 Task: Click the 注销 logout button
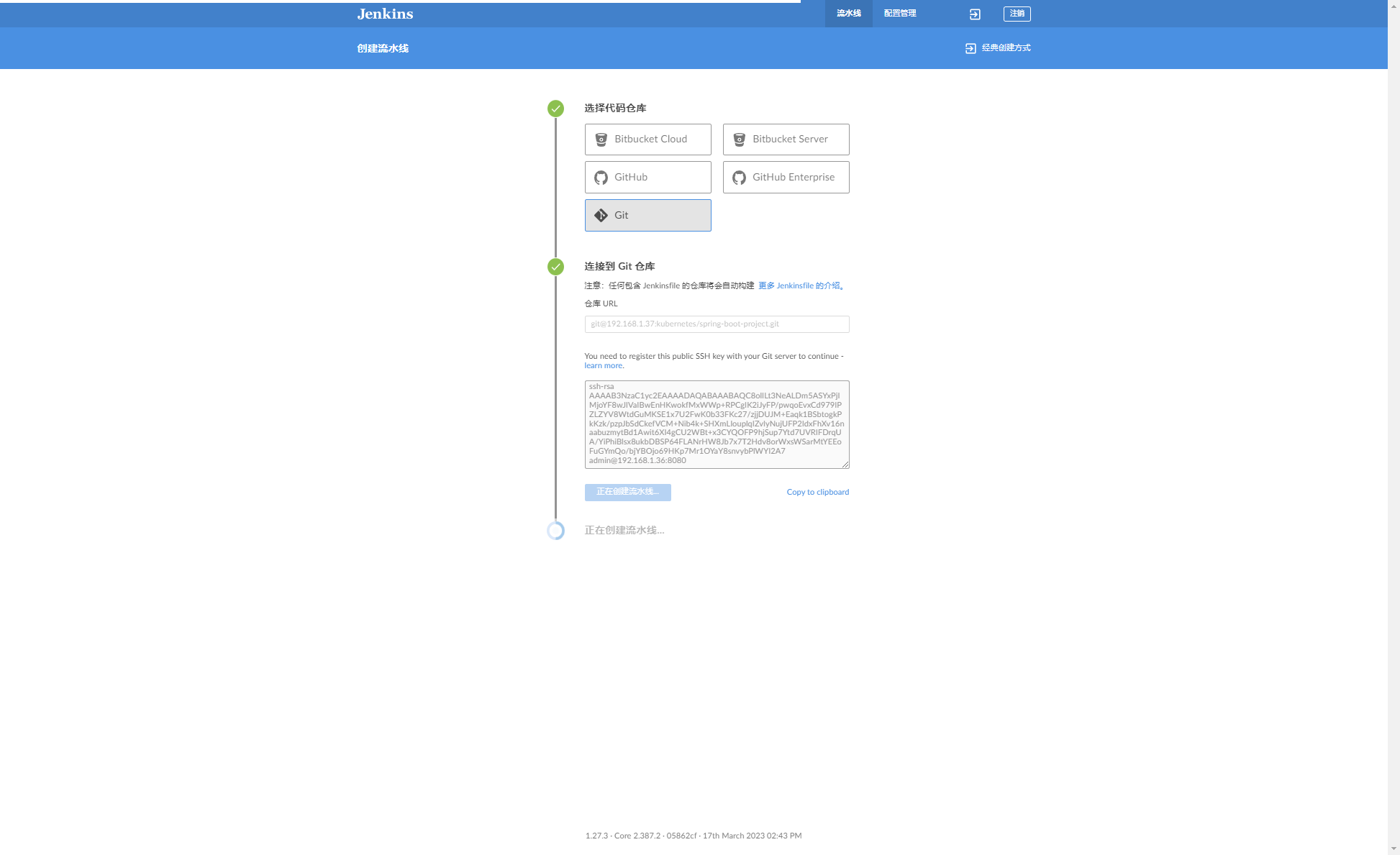pyautogui.click(x=1017, y=14)
